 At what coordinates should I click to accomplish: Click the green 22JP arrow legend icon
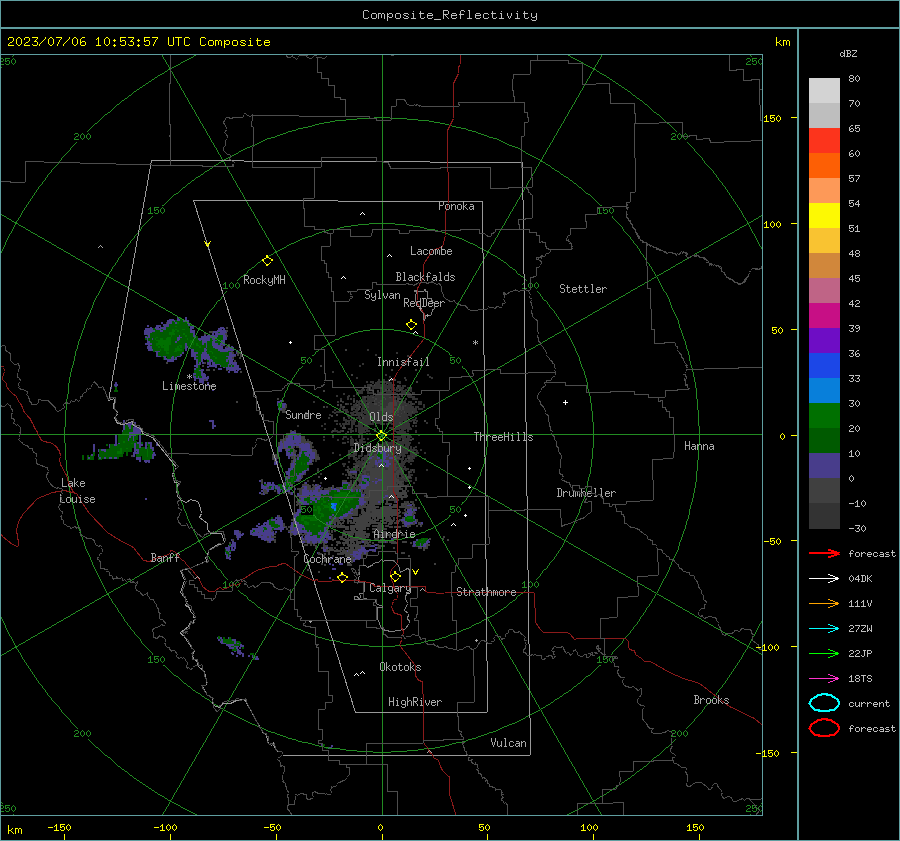pyautogui.click(x=824, y=653)
